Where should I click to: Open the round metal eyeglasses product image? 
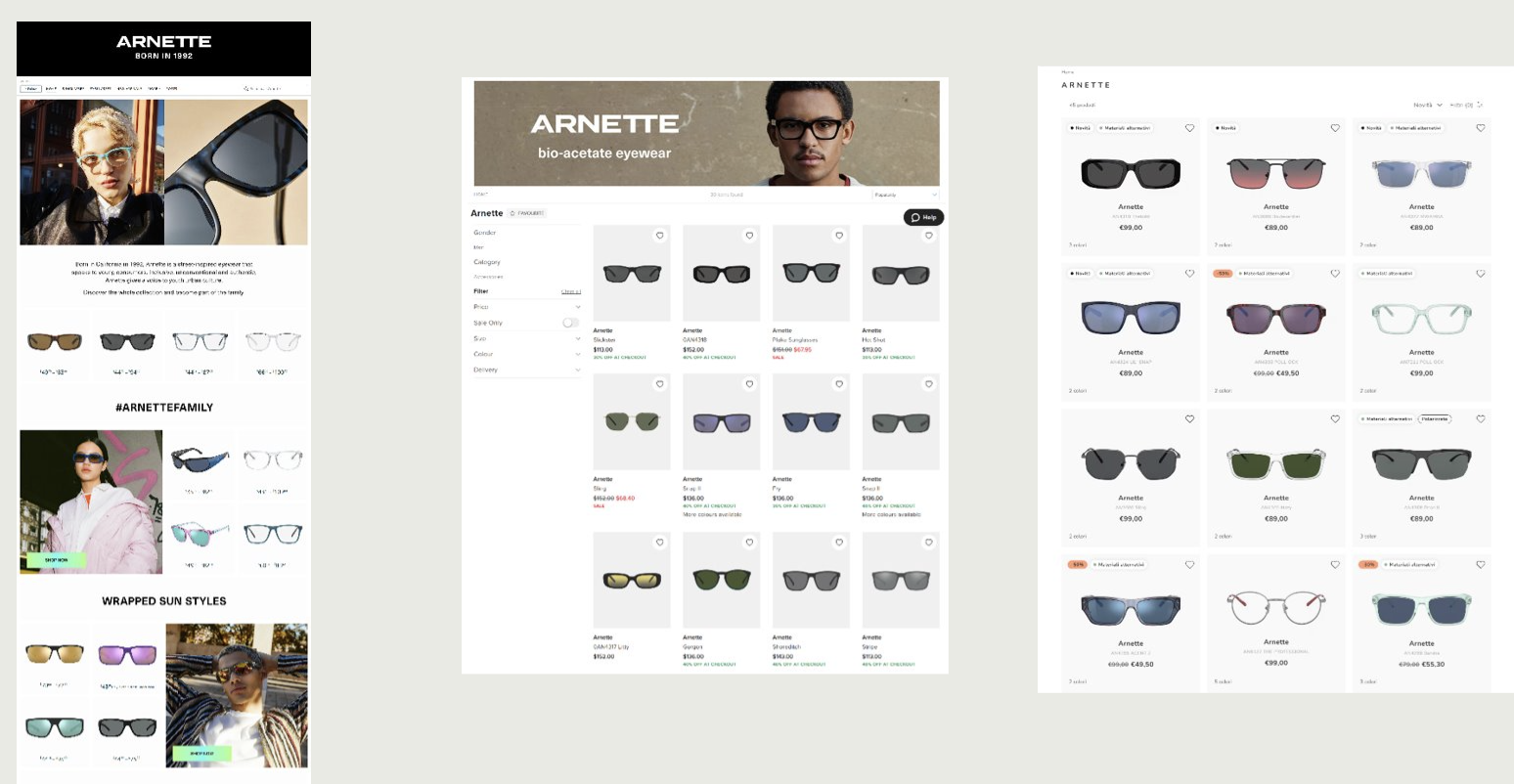coord(1276,608)
